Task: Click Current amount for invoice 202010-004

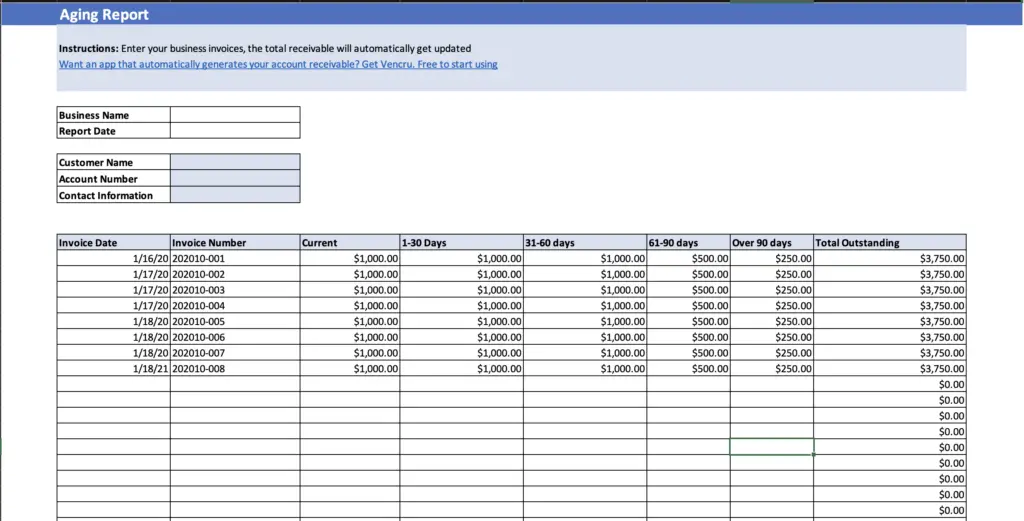Action: point(350,305)
